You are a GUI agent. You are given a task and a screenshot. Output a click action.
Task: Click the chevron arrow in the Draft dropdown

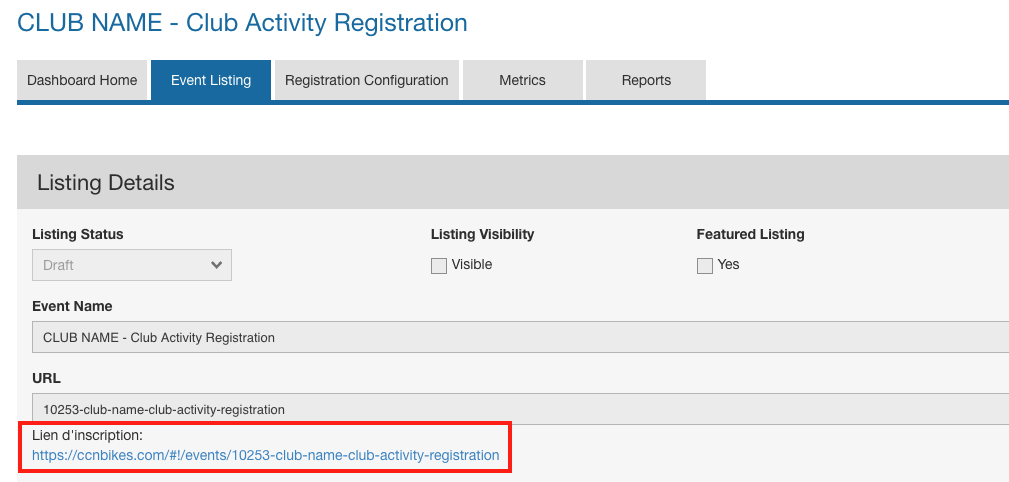click(x=216, y=265)
